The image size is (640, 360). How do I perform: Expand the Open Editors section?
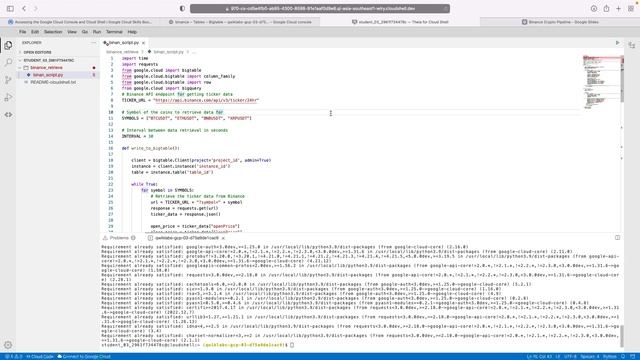coord(37,52)
